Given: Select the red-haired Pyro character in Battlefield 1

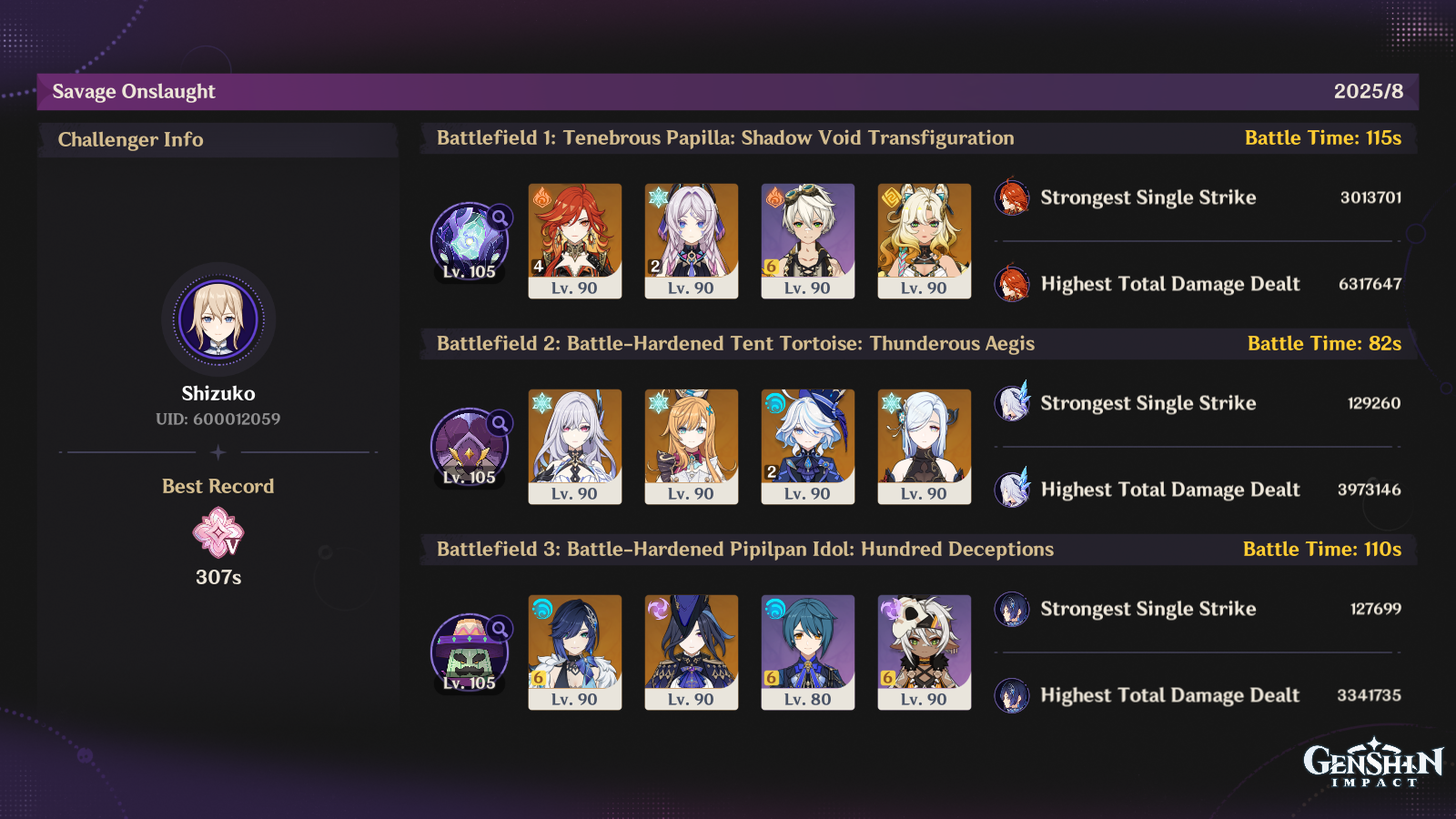Looking at the screenshot, I should click(x=575, y=241).
